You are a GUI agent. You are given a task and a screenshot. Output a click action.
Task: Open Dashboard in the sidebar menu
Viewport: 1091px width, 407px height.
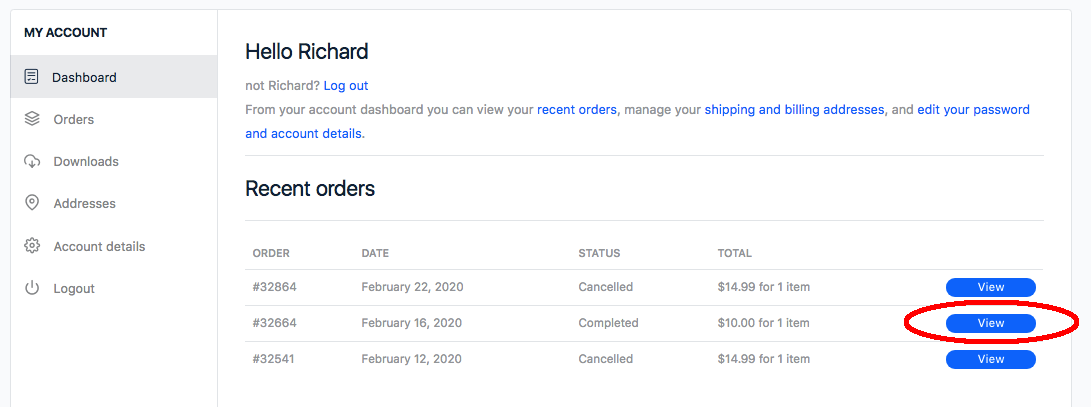pos(84,77)
